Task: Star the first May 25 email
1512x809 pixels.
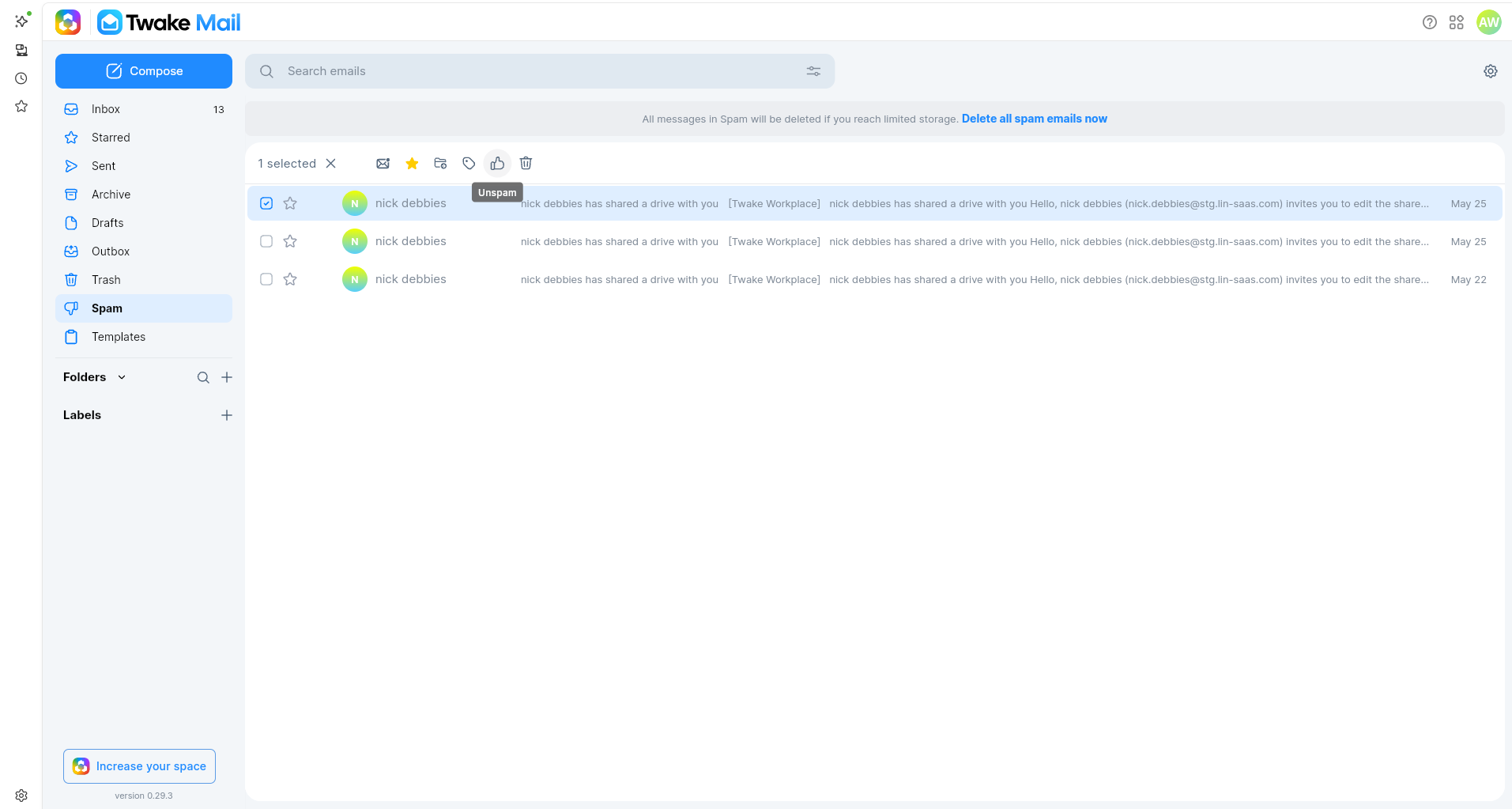Action: tap(290, 203)
